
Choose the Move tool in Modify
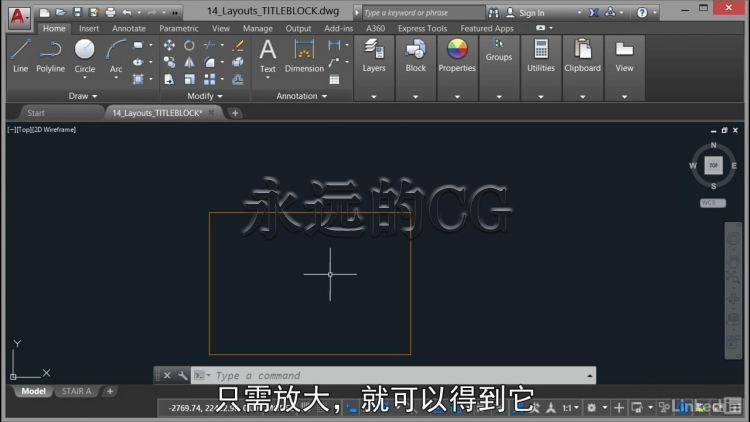(169, 45)
